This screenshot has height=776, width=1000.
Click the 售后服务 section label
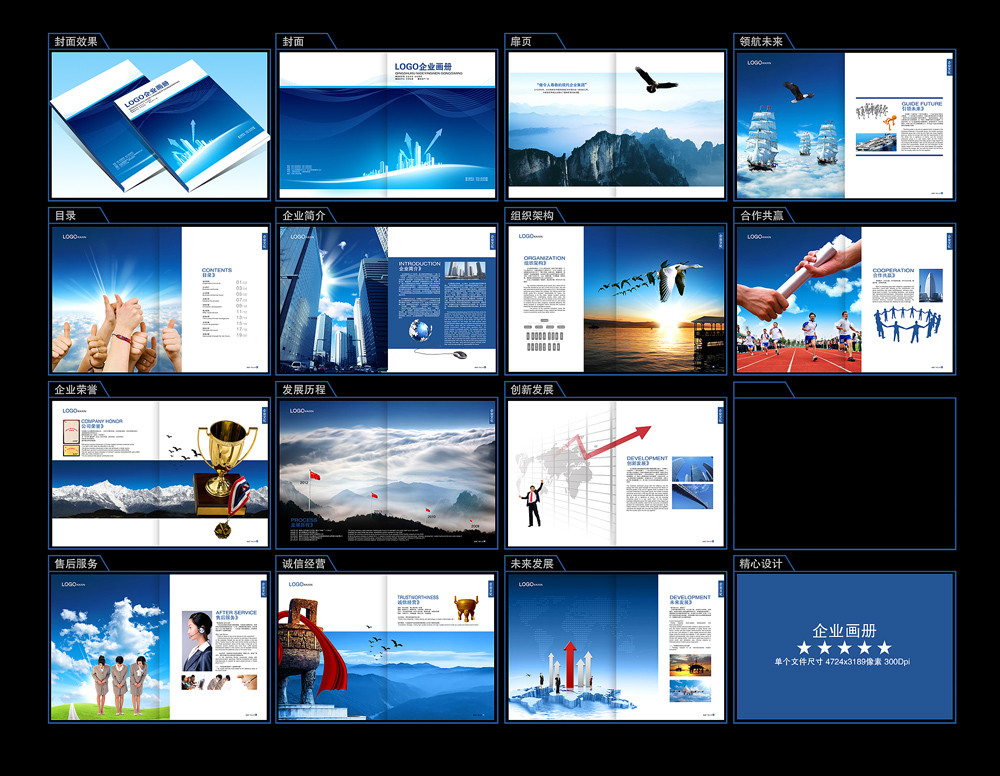(x=76, y=563)
